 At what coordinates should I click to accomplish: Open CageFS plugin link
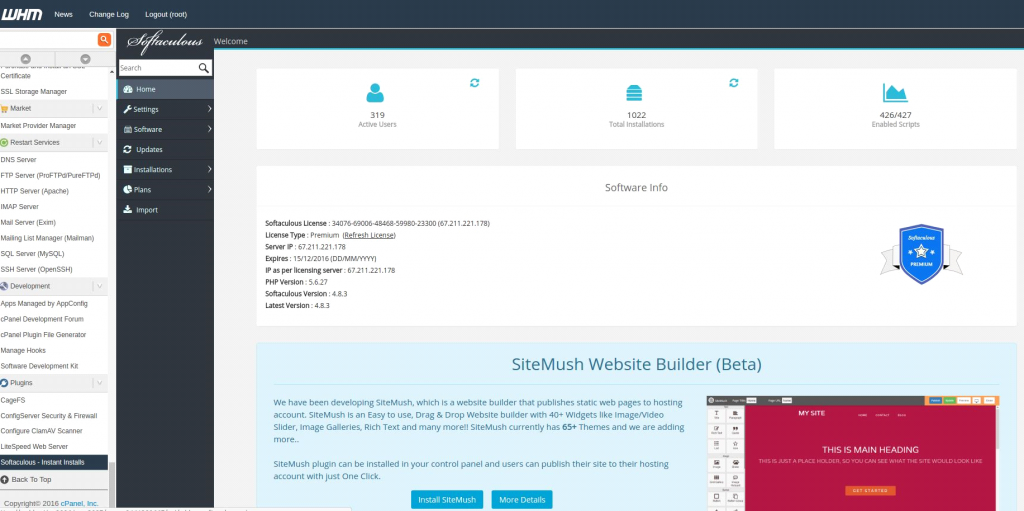(12, 400)
